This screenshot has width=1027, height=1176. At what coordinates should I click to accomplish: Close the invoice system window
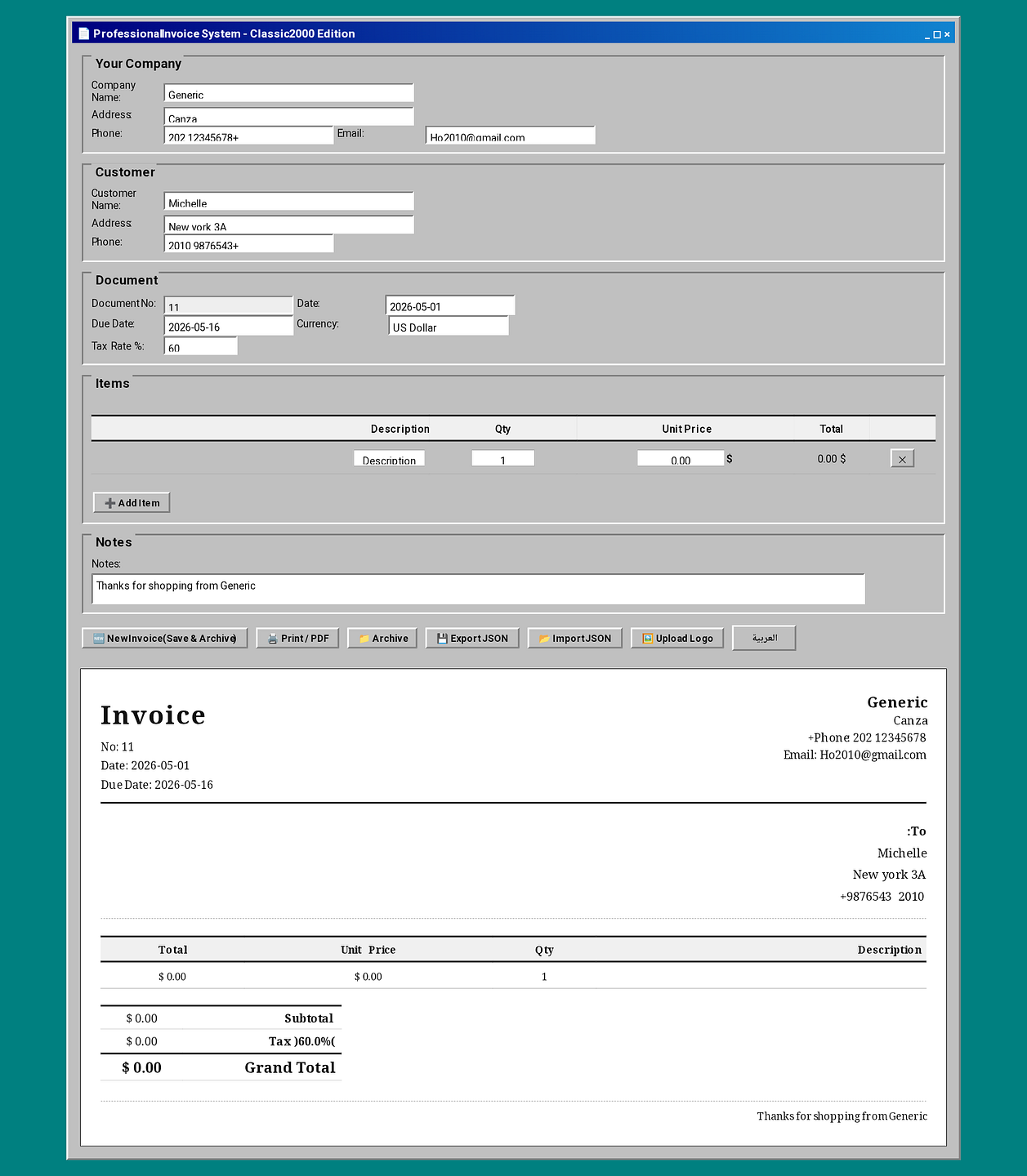(948, 34)
